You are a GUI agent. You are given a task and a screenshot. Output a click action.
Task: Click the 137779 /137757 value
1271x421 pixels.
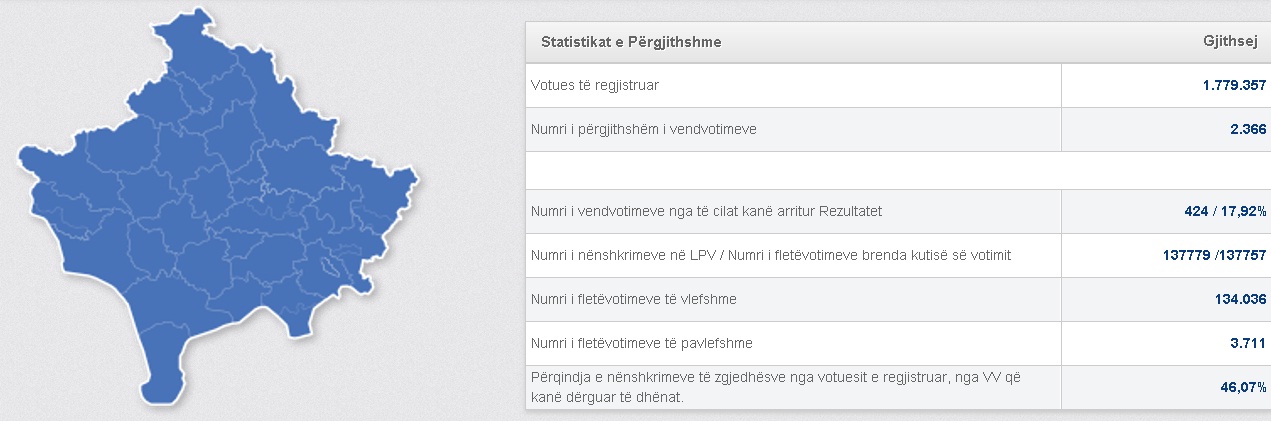tap(1208, 255)
